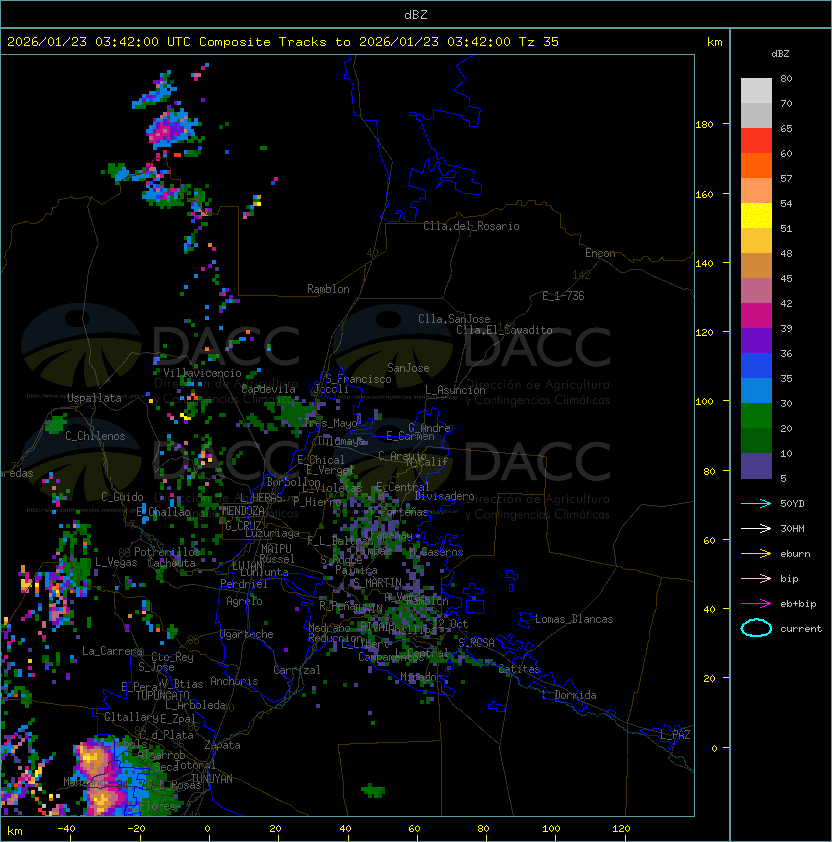Click the 'Lomas_Blancas' map label
The image size is (832, 842).
(574, 619)
